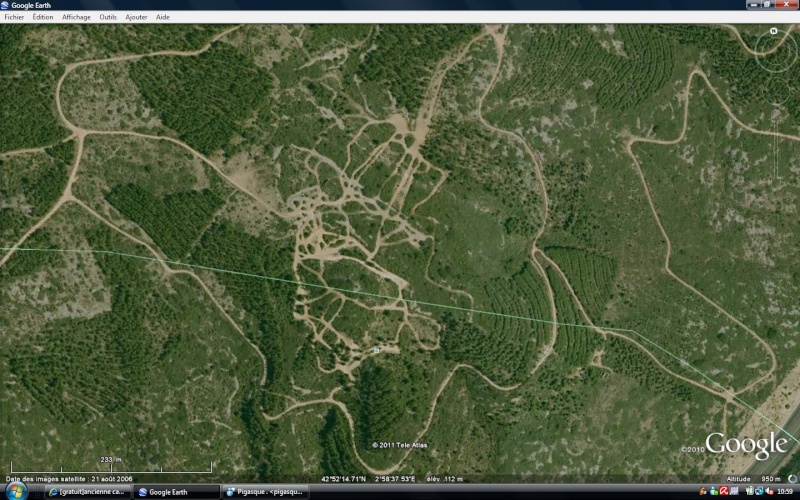800x500 pixels.
Task: Open the Aide menu
Action: click(x=163, y=17)
